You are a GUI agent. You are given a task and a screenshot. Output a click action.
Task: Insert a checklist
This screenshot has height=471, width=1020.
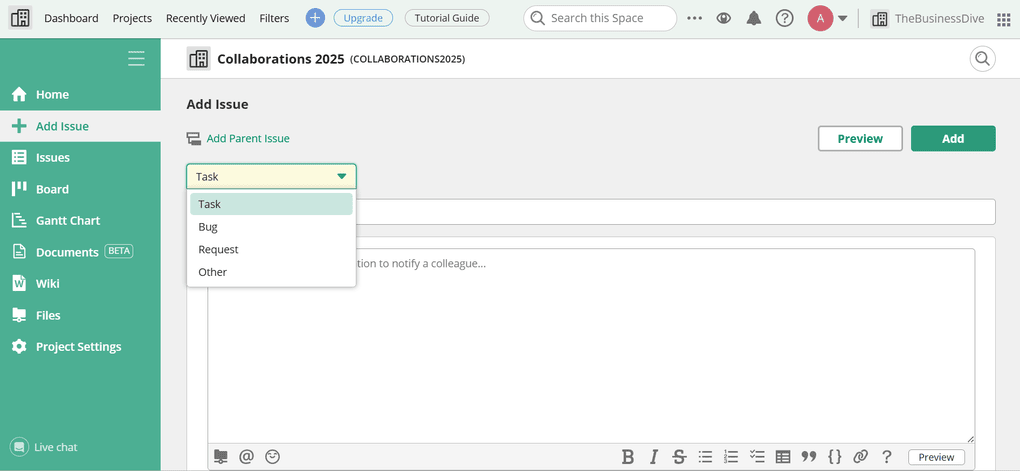coord(757,457)
